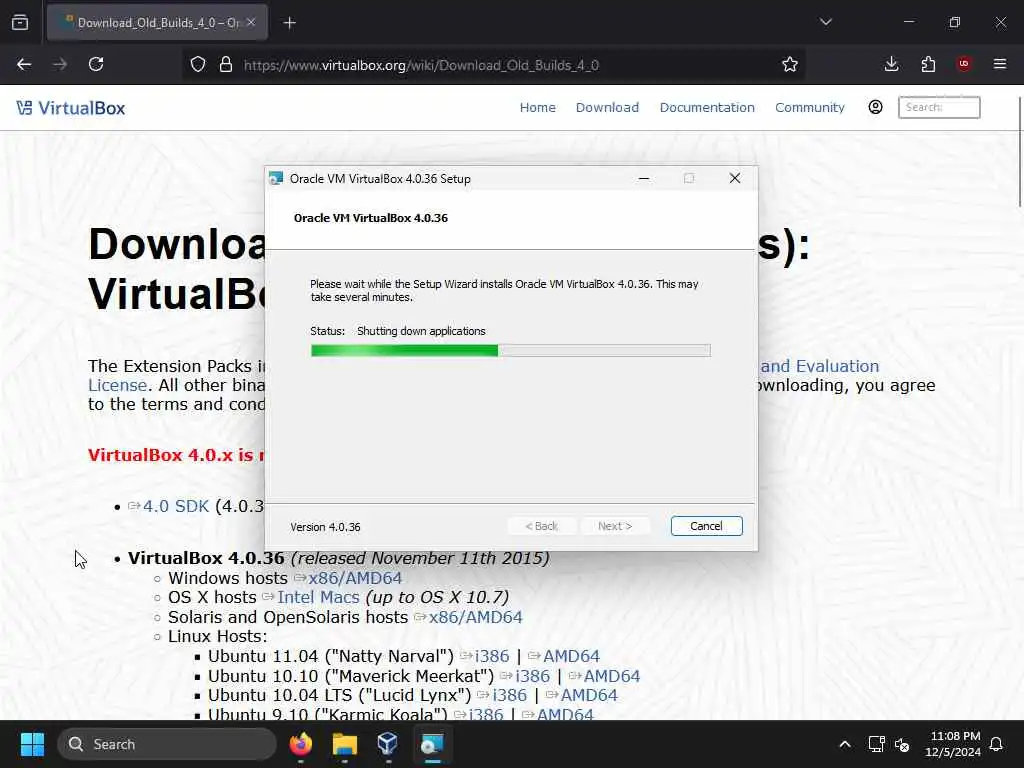Open the tracking protection shield icon
The height and width of the screenshot is (768, 1024).
(x=198, y=64)
